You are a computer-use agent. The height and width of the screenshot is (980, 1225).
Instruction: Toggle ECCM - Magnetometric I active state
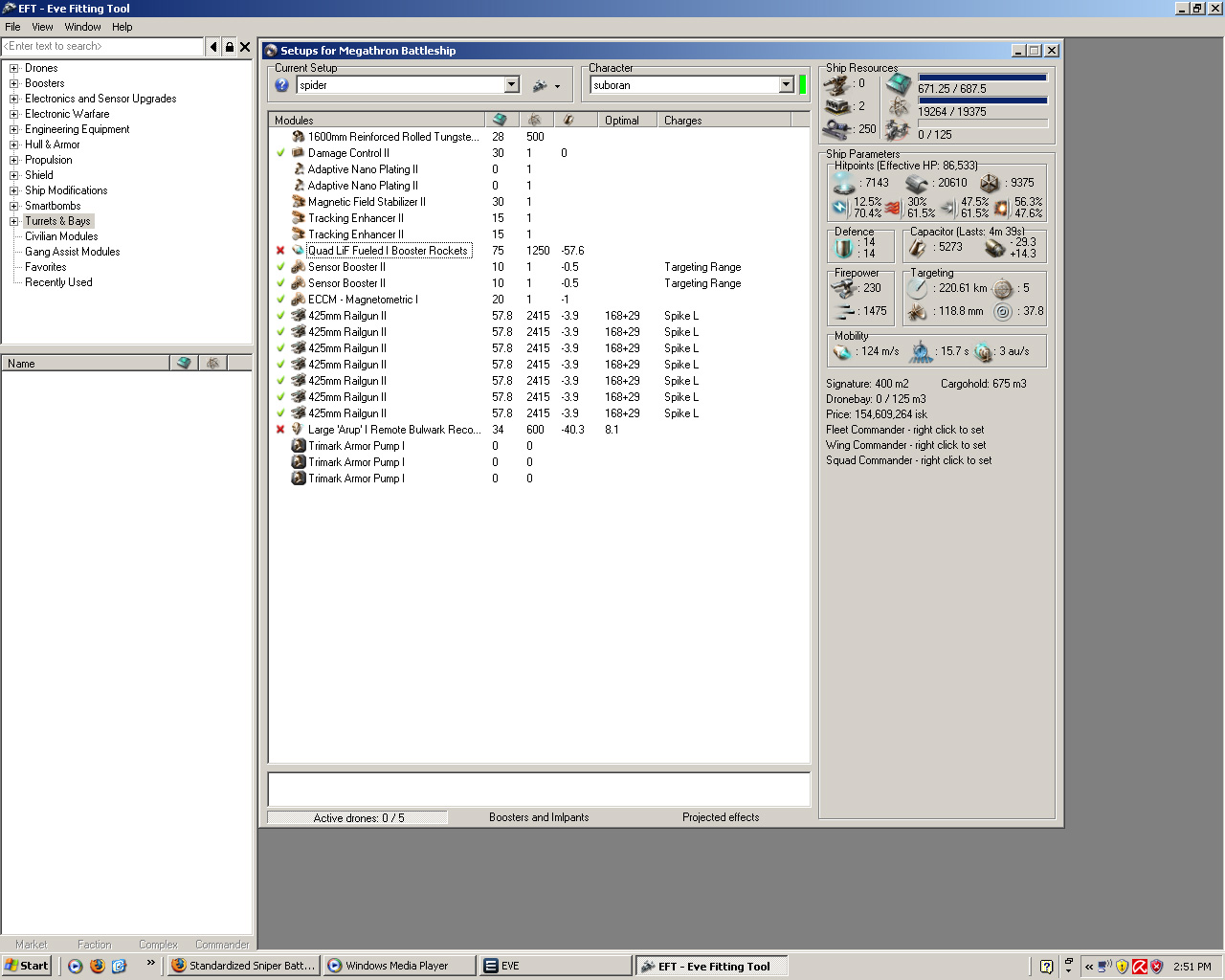coord(280,300)
